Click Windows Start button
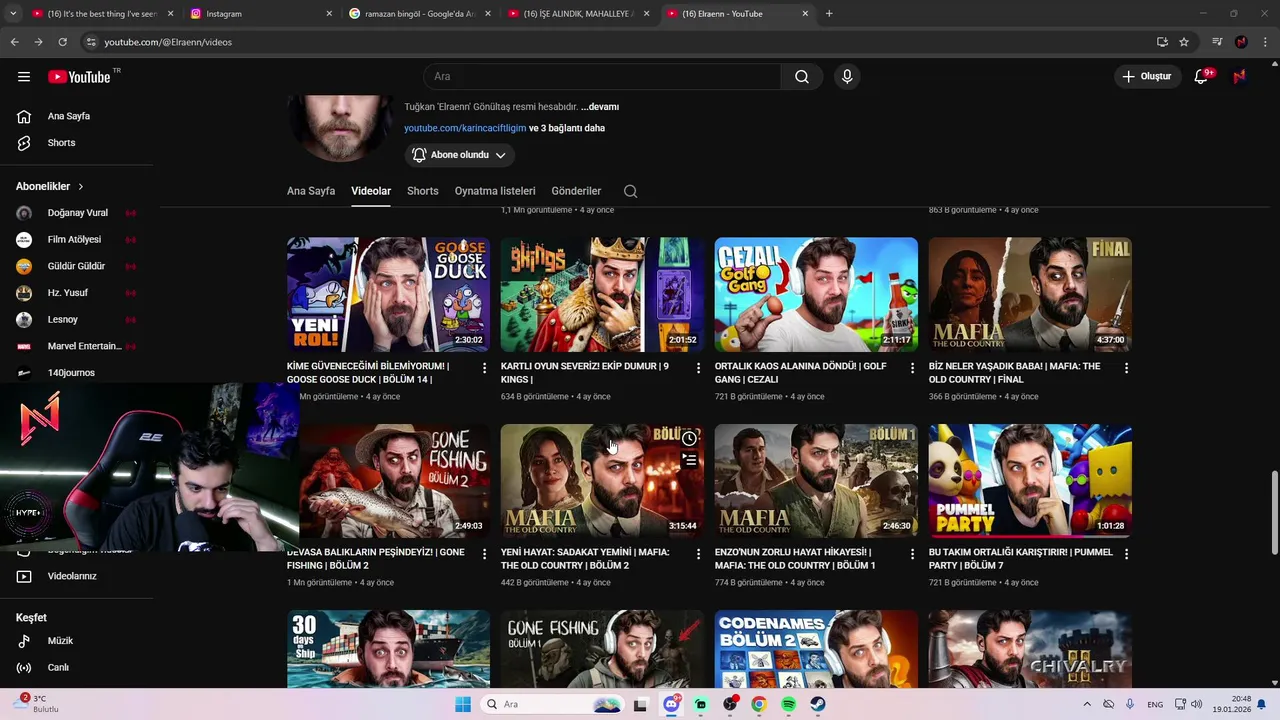The width and height of the screenshot is (1280, 720). click(x=462, y=704)
